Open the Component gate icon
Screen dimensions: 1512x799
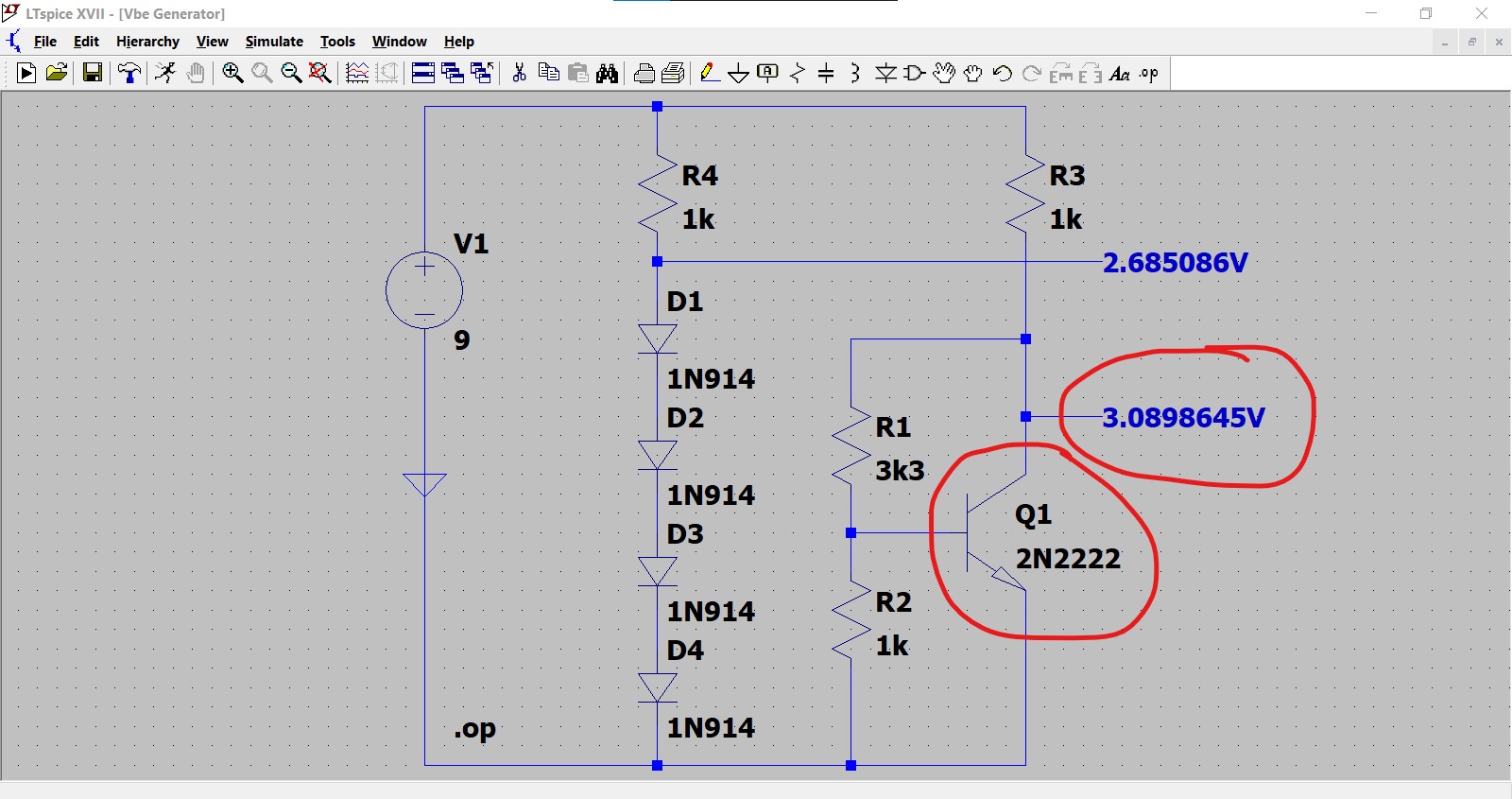click(x=915, y=73)
